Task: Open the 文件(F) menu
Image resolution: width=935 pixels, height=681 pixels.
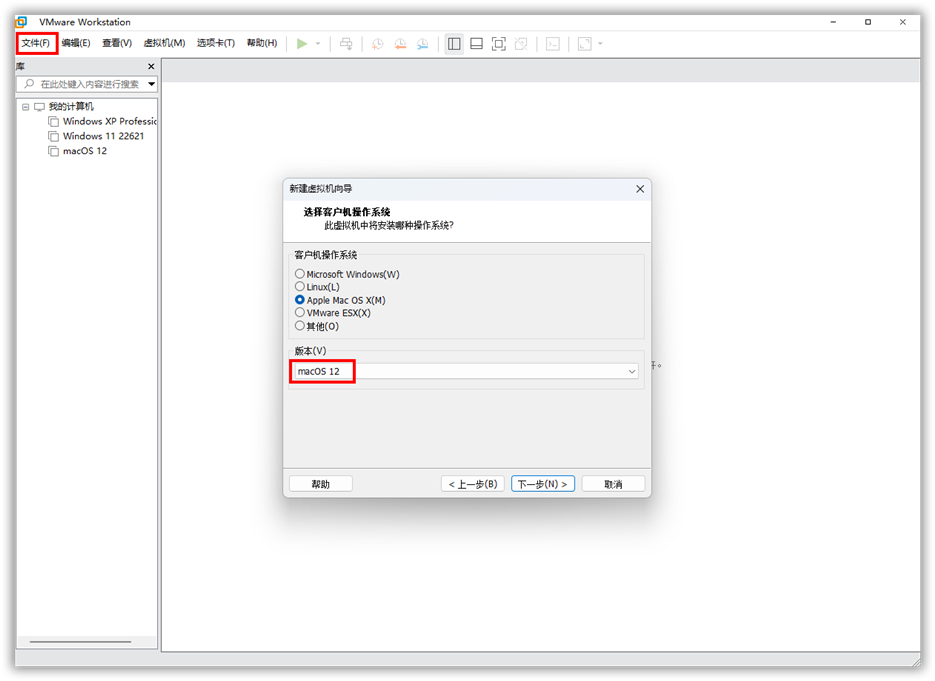Action: (36, 43)
